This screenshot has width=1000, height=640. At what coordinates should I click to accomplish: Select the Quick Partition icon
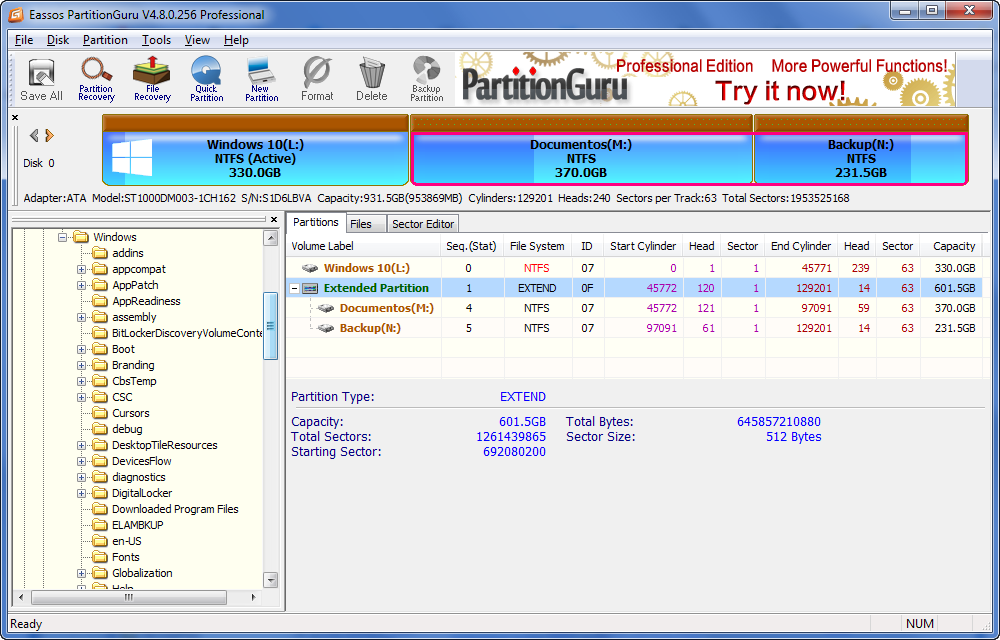(x=206, y=78)
